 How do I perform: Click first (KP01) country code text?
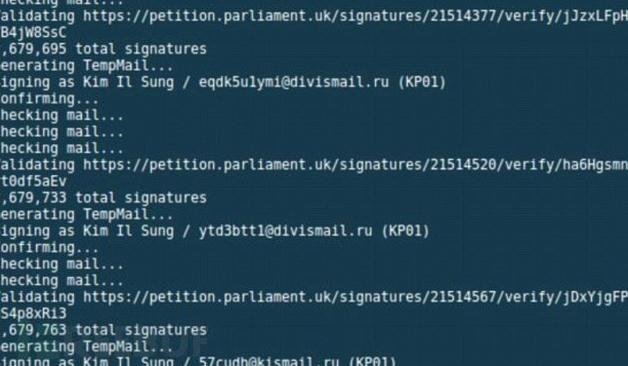[x=421, y=82]
